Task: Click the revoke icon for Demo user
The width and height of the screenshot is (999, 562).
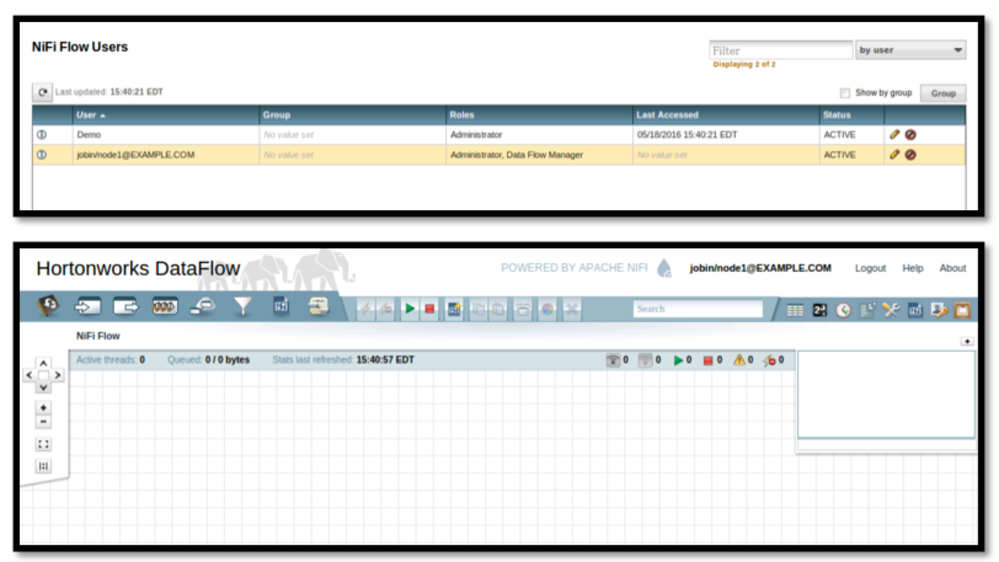Action: [x=910, y=135]
